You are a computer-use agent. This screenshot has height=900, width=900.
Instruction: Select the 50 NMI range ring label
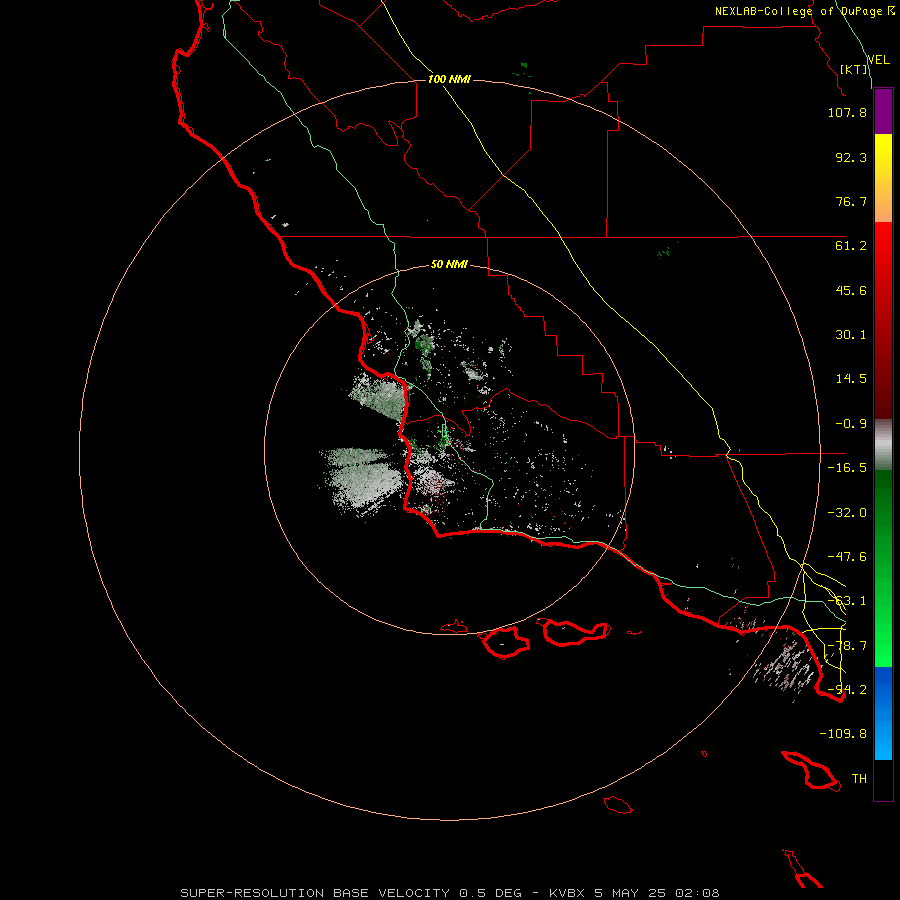449,264
